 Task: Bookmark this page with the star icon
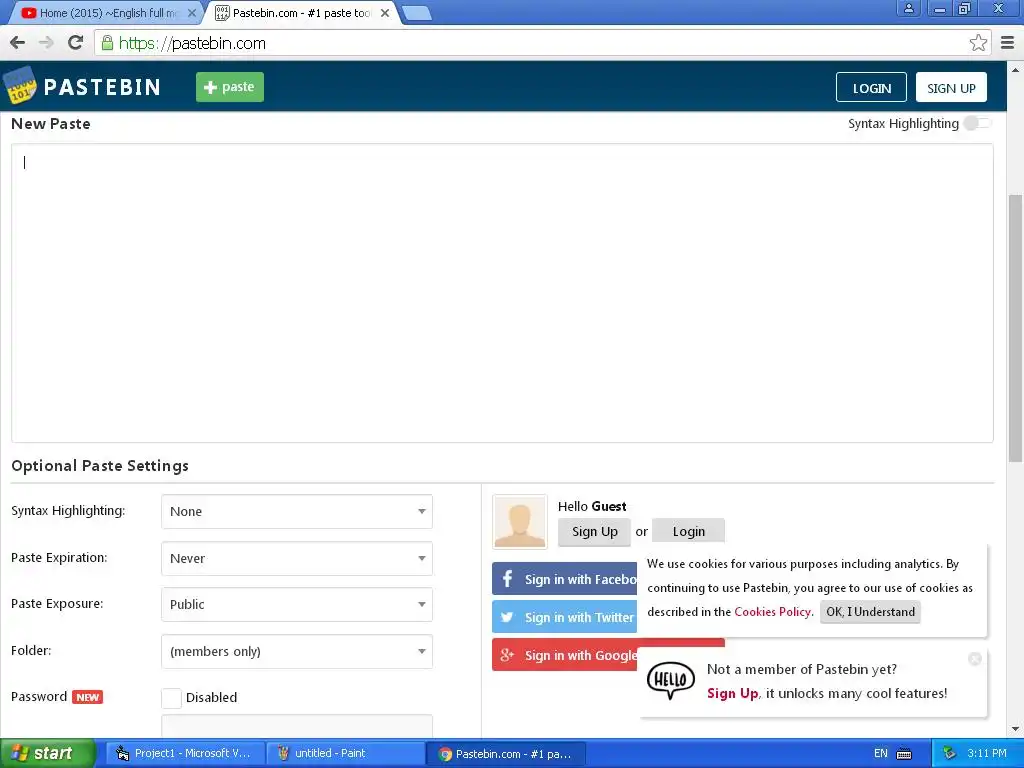coord(978,43)
